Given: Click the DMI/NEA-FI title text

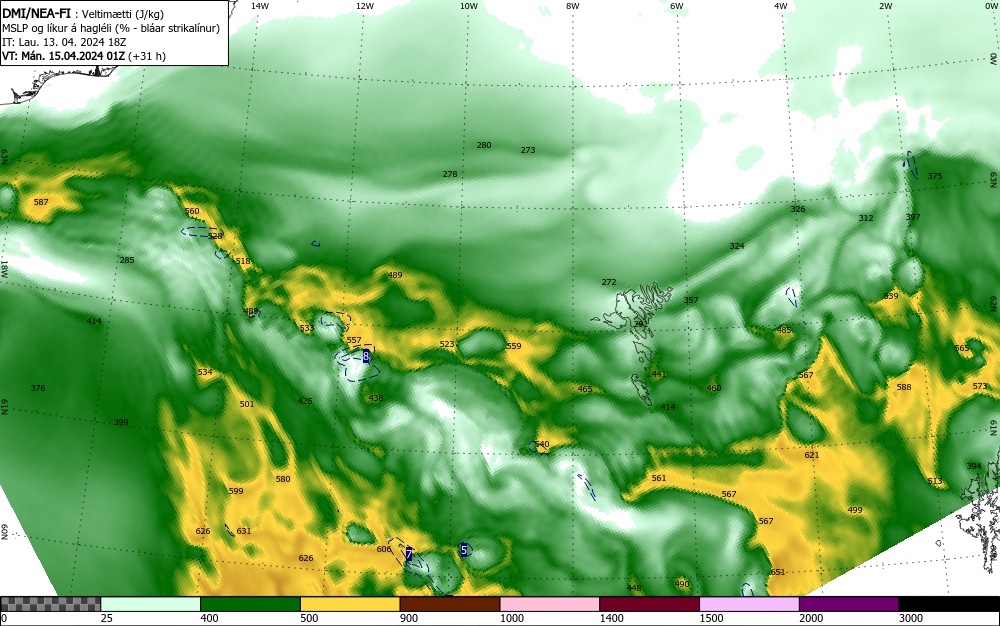Looking at the screenshot, I should point(36,13).
